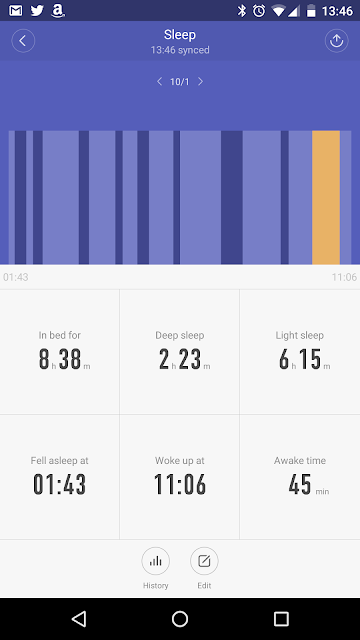Tap the Fell asleep at 01:43 tile
The height and width of the screenshot is (640, 360).
[x=60, y=477]
